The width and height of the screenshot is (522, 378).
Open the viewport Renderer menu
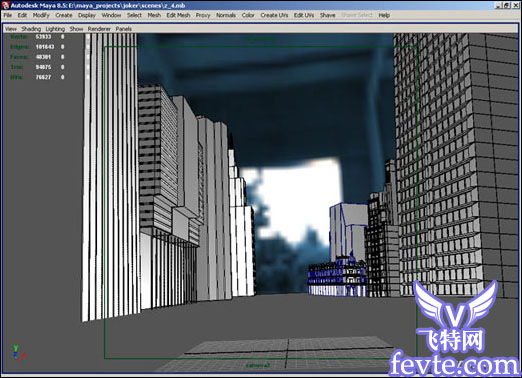(x=99, y=29)
